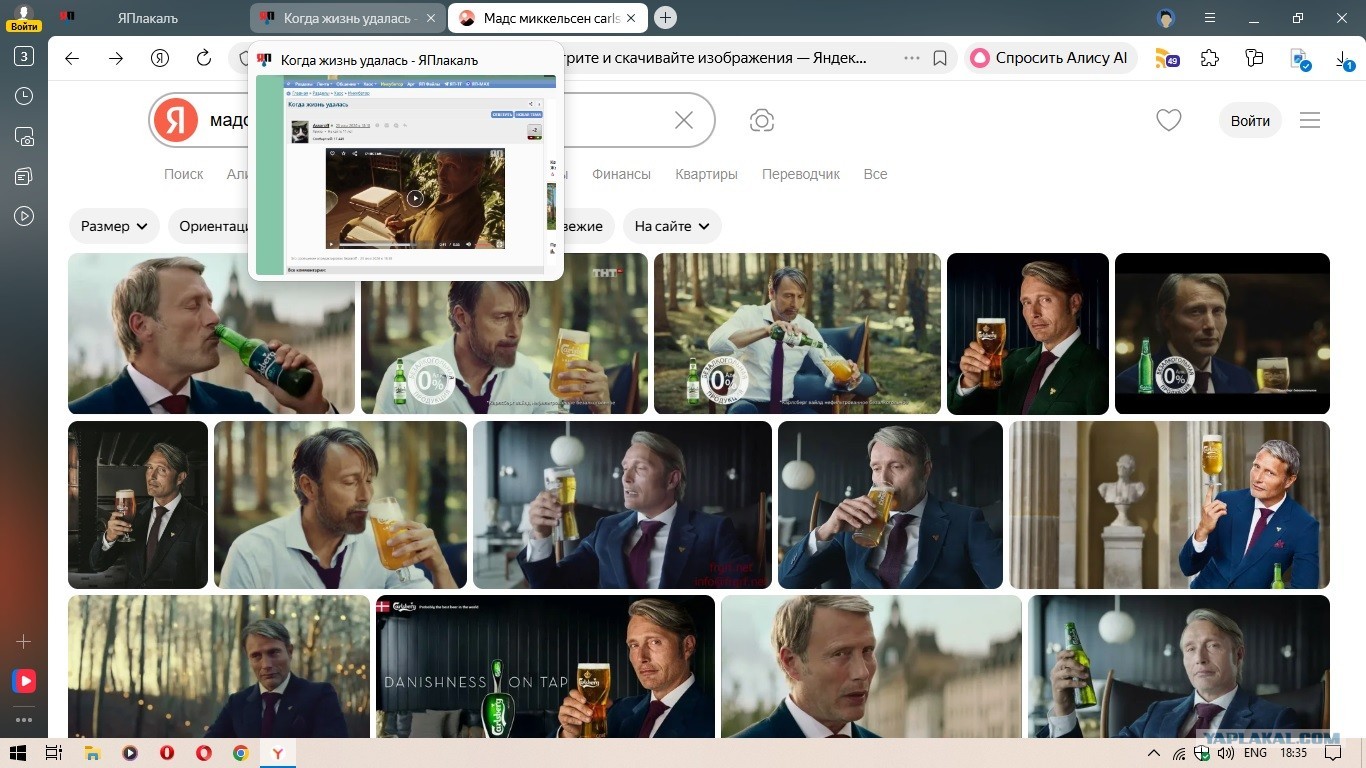Viewport: 1366px width, 768px height.
Task: Show the sidebar open-tabs counter '3'
Action: click(x=24, y=56)
